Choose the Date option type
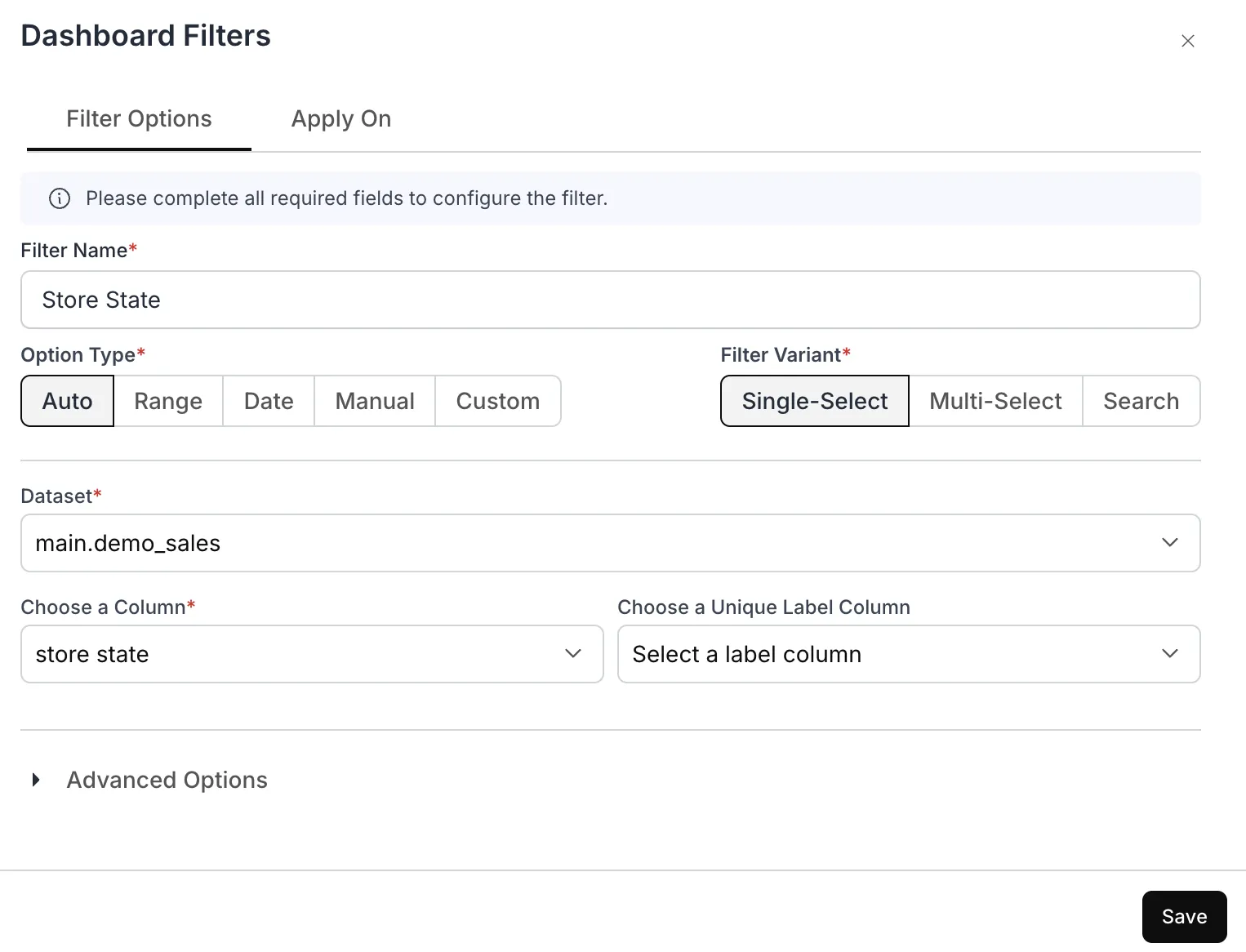 click(269, 401)
